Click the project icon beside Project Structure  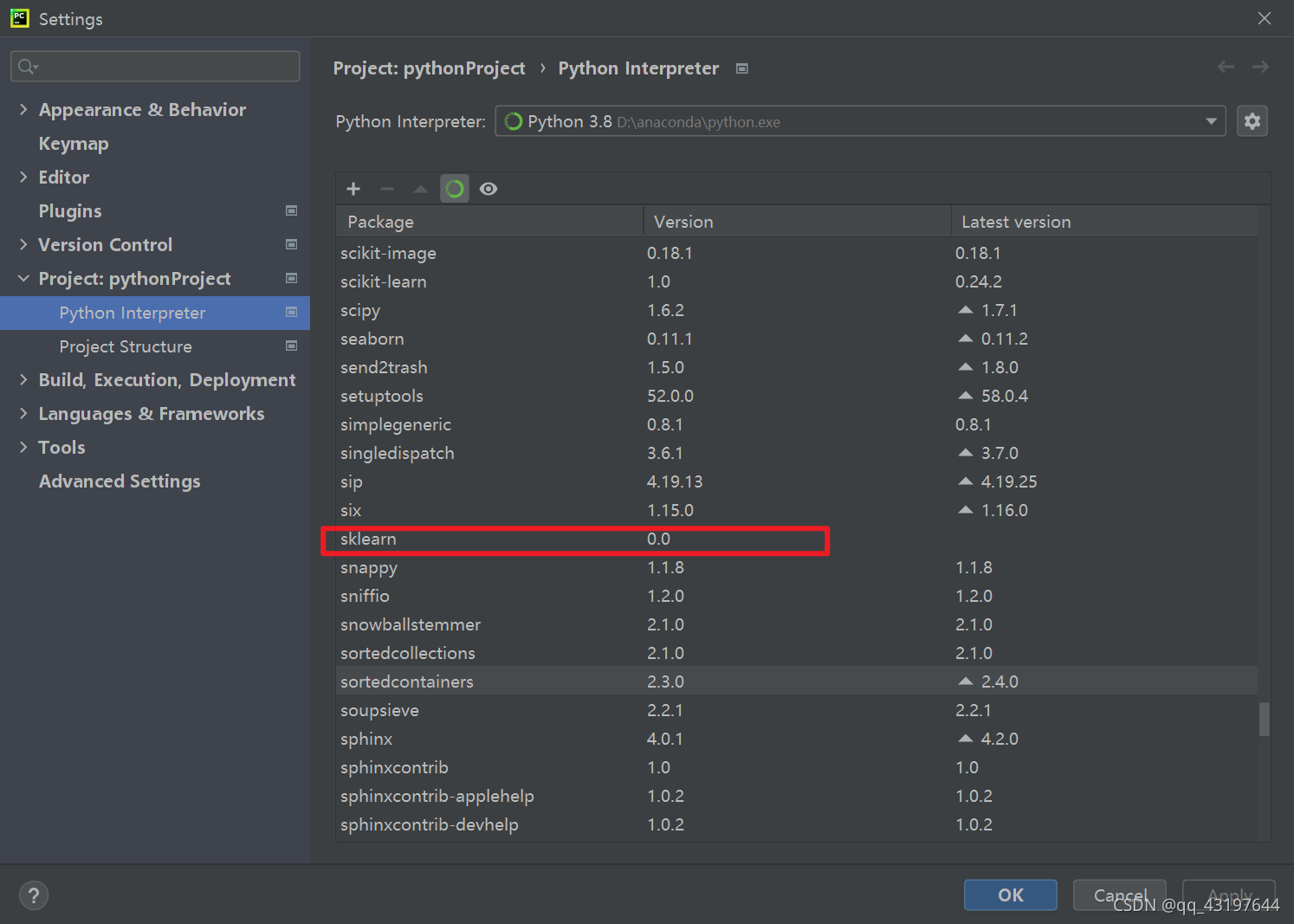[292, 346]
